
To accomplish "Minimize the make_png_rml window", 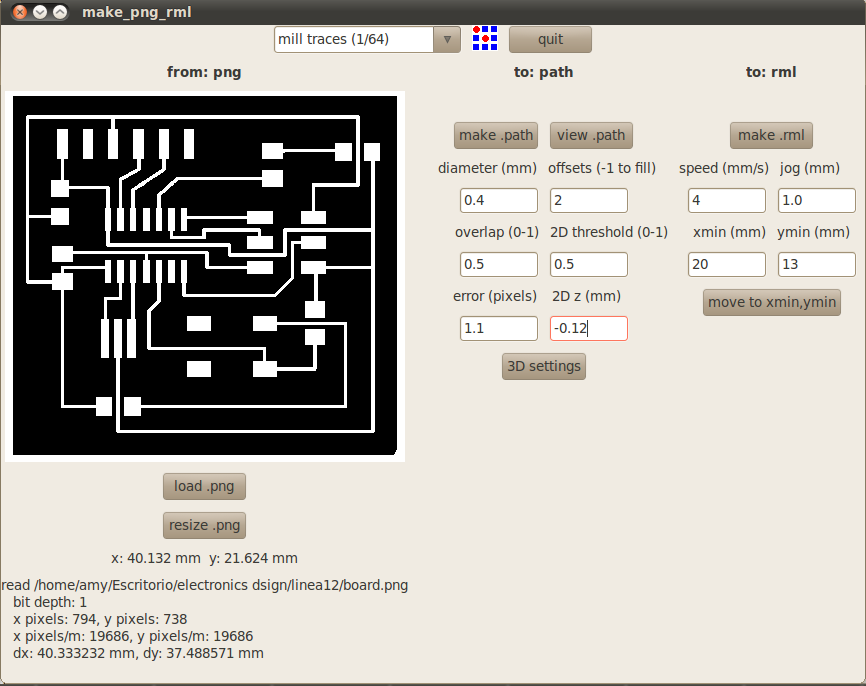I will pyautogui.click(x=40, y=12).
